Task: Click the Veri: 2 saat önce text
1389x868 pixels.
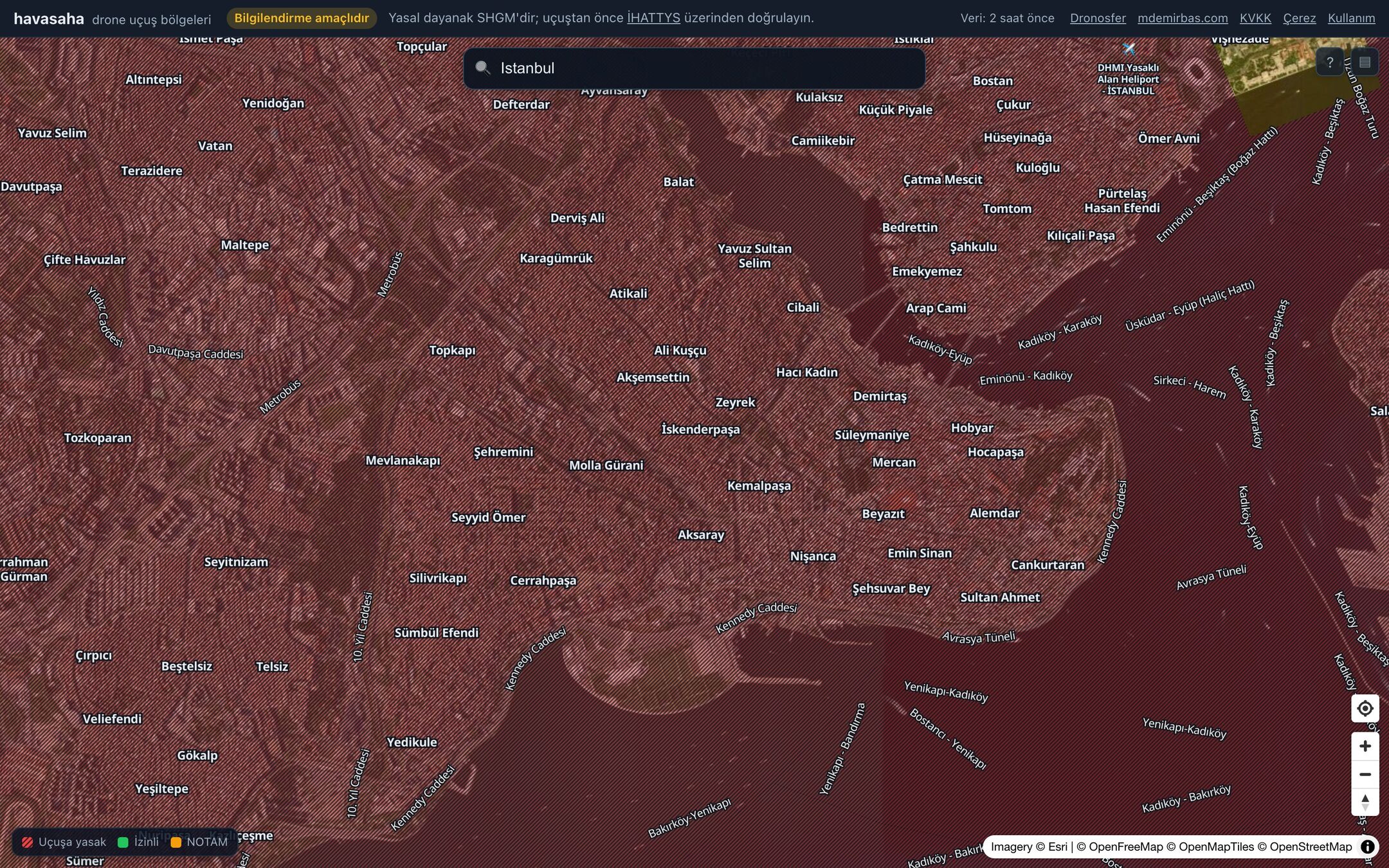Action: point(1007,18)
